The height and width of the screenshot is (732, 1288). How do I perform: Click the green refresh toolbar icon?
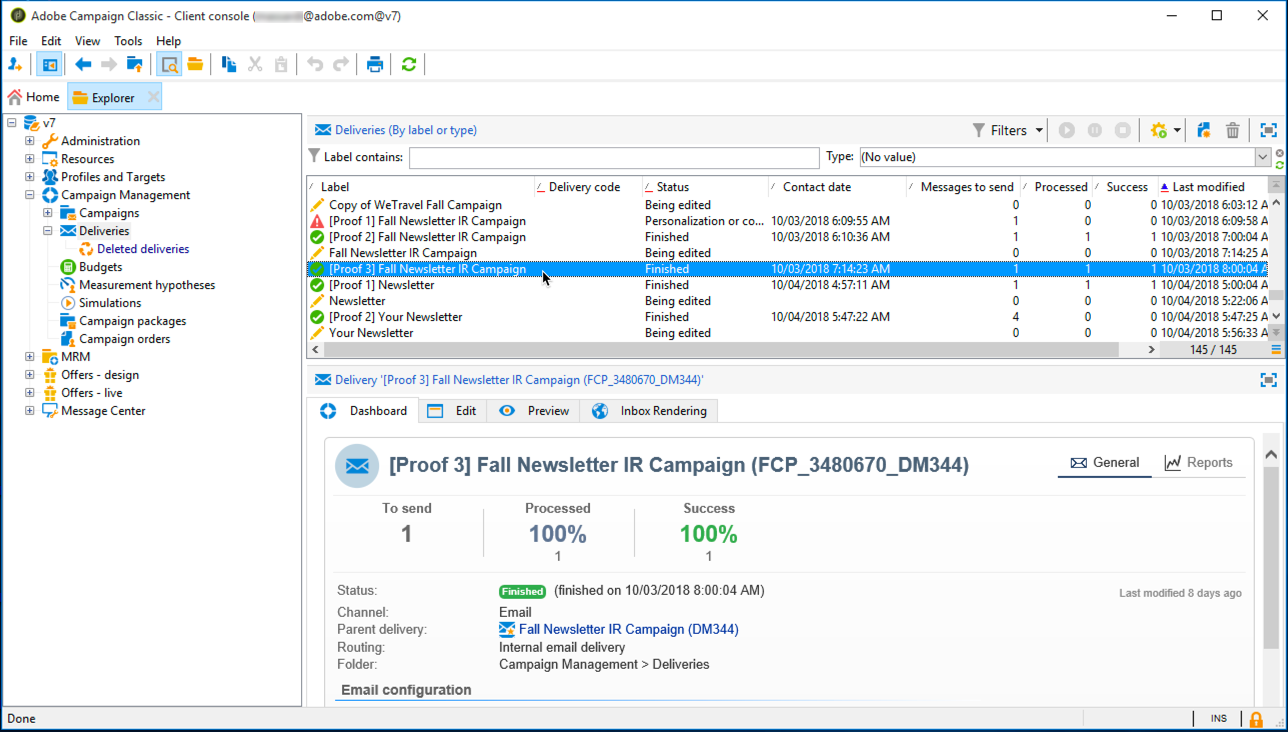409,65
